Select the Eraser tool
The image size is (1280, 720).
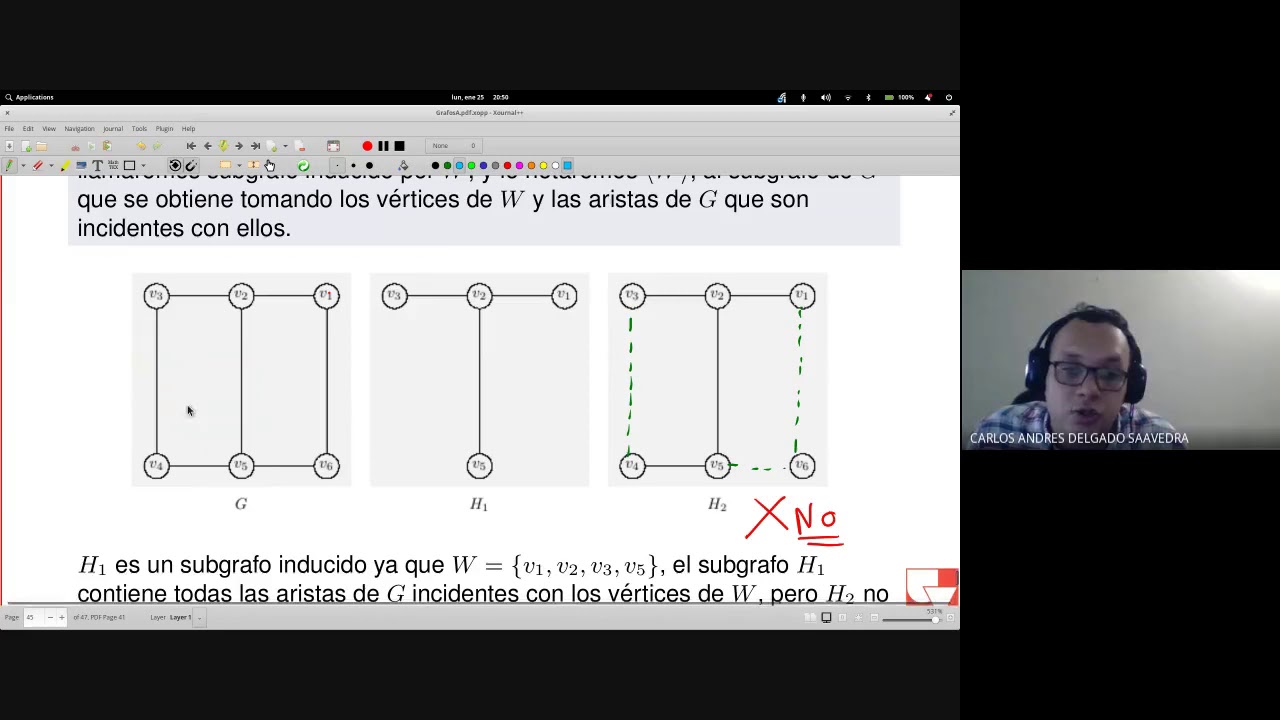click(x=38, y=165)
